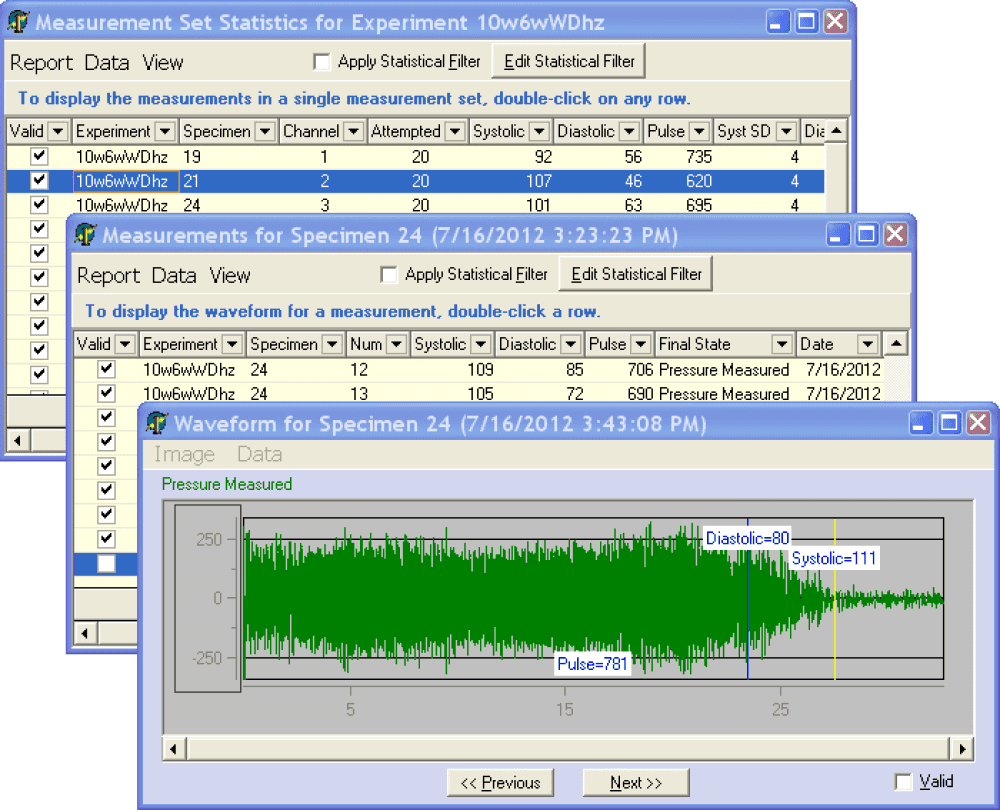The width and height of the screenshot is (1000, 810).
Task: Click the waveform right scroll arrow
Action: tap(962, 748)
